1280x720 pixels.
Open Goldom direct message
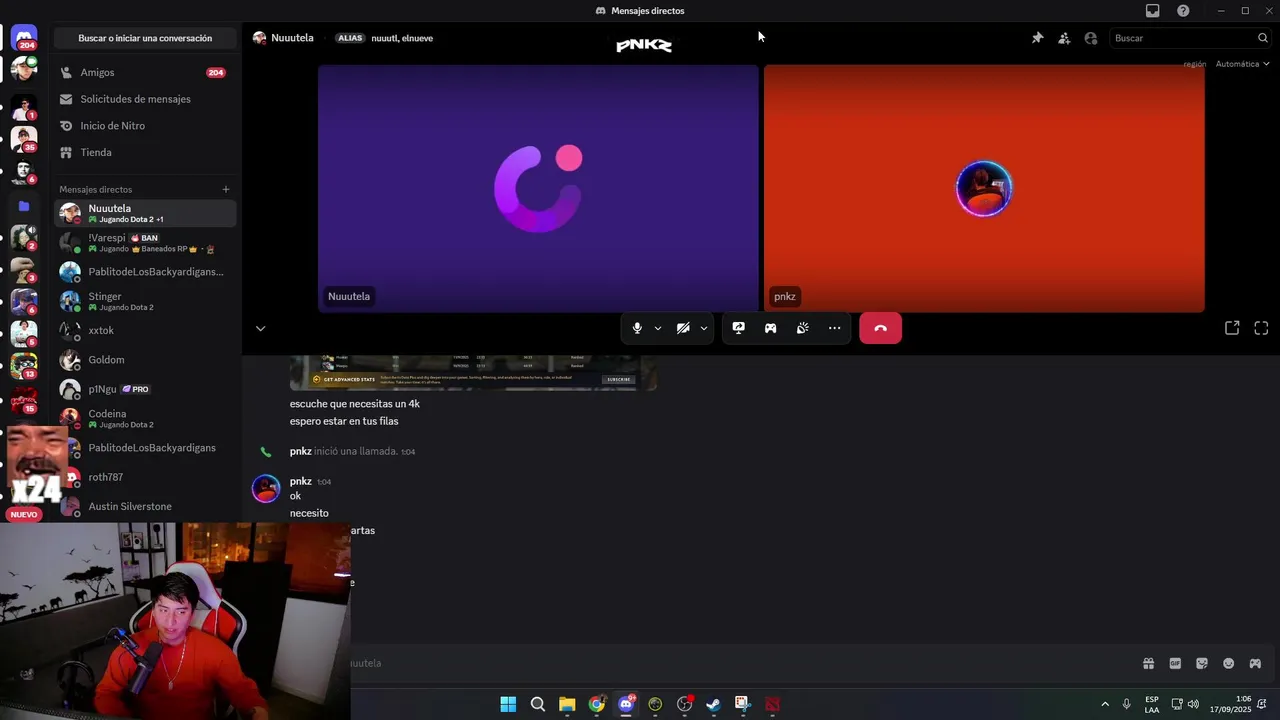pyautogui.click(x=145, y=360)
